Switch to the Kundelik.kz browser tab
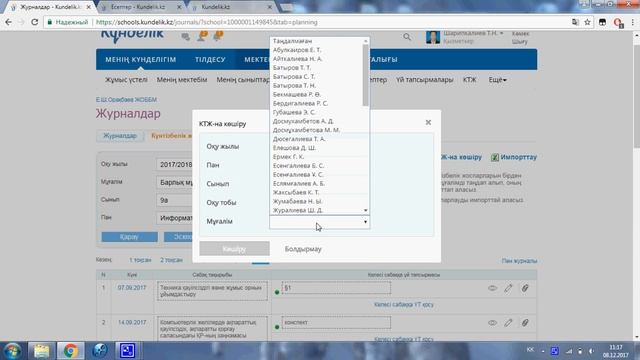This screenshot has width=640, height=360. coord(216,7)
